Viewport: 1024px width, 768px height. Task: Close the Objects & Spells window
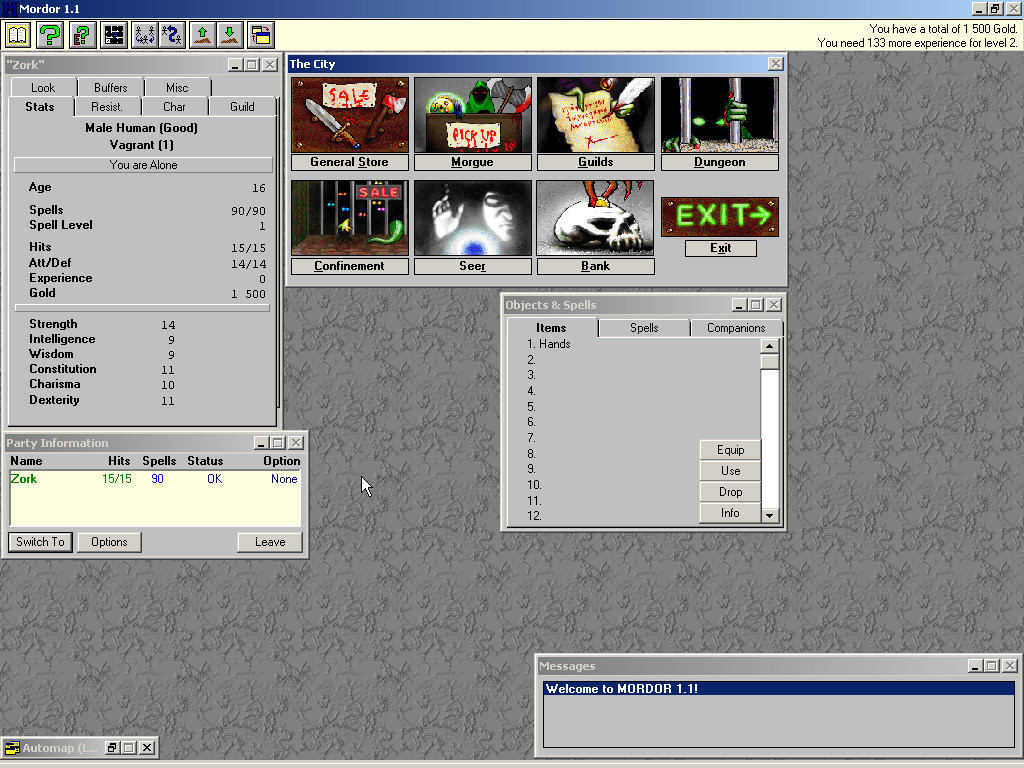[x=774, y=305]
